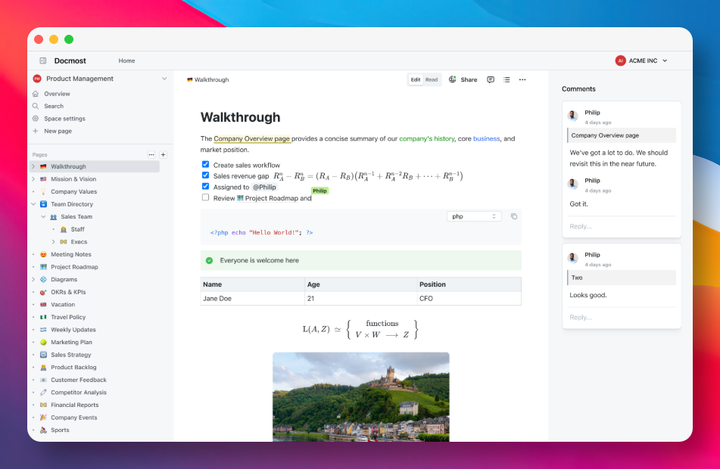The width and height of the screenshot is (720, 469).
Task: Expand the Diagrams tree chevron
Action: pyautogui.click(x=34, y=279)
